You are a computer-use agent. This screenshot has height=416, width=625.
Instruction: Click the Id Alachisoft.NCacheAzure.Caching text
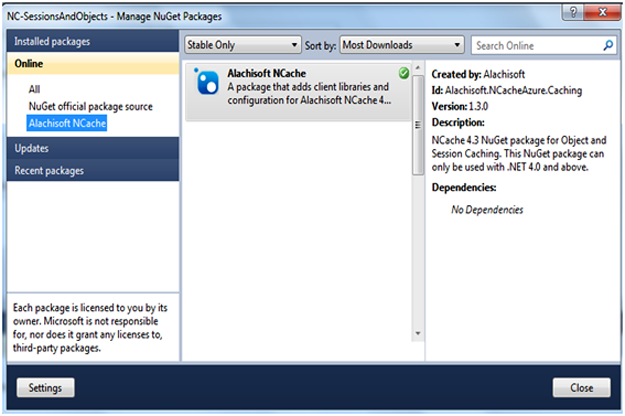click(x=507, y=90)
